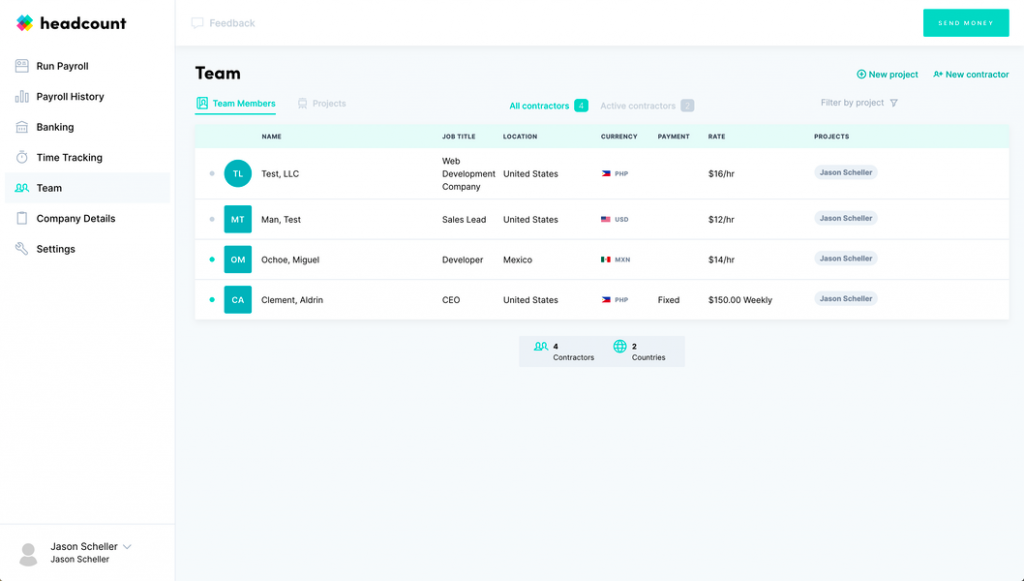Toggle the inactive status dot for Test, LLC

click(211, 173)
